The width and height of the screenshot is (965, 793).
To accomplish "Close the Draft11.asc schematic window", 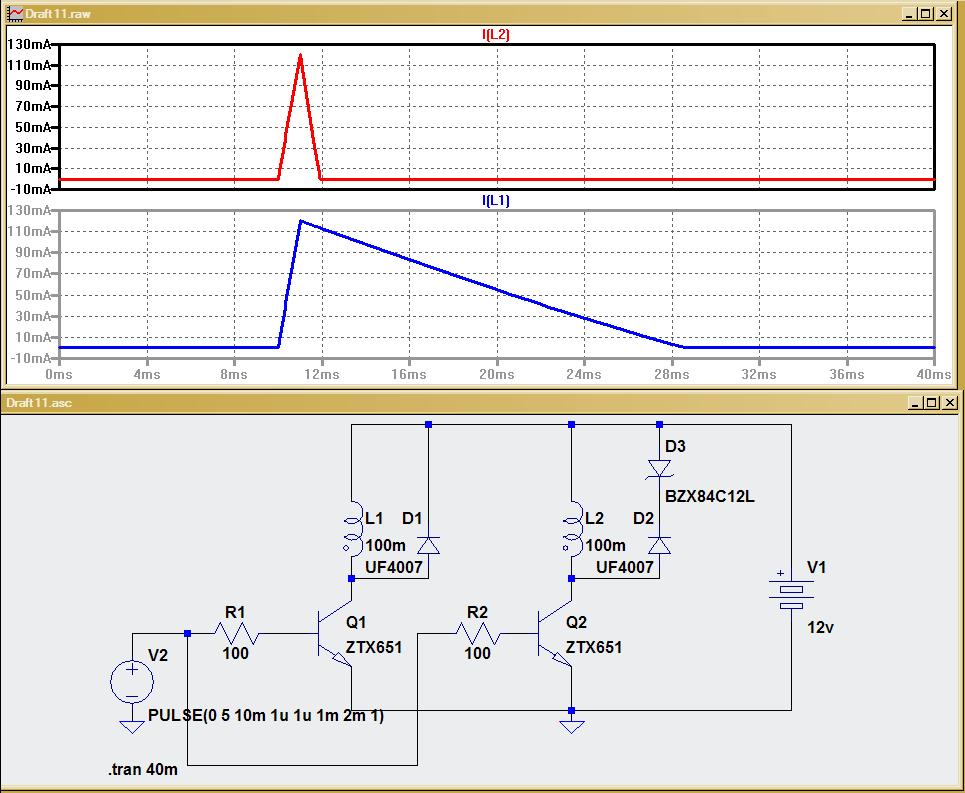I will pyautogui.click(x=950, y=403).
